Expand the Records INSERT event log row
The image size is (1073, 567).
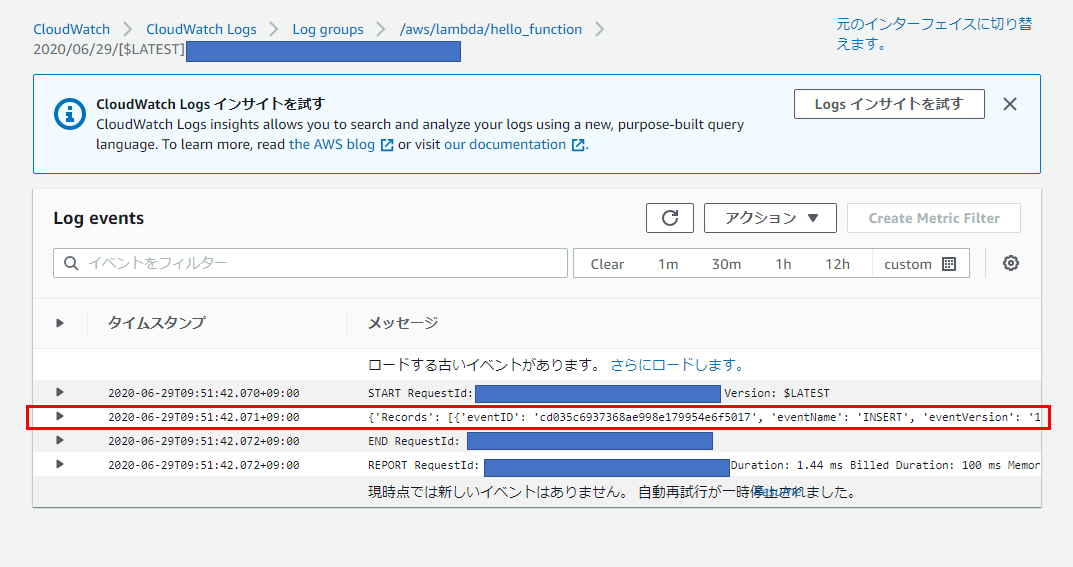(60, 417)
